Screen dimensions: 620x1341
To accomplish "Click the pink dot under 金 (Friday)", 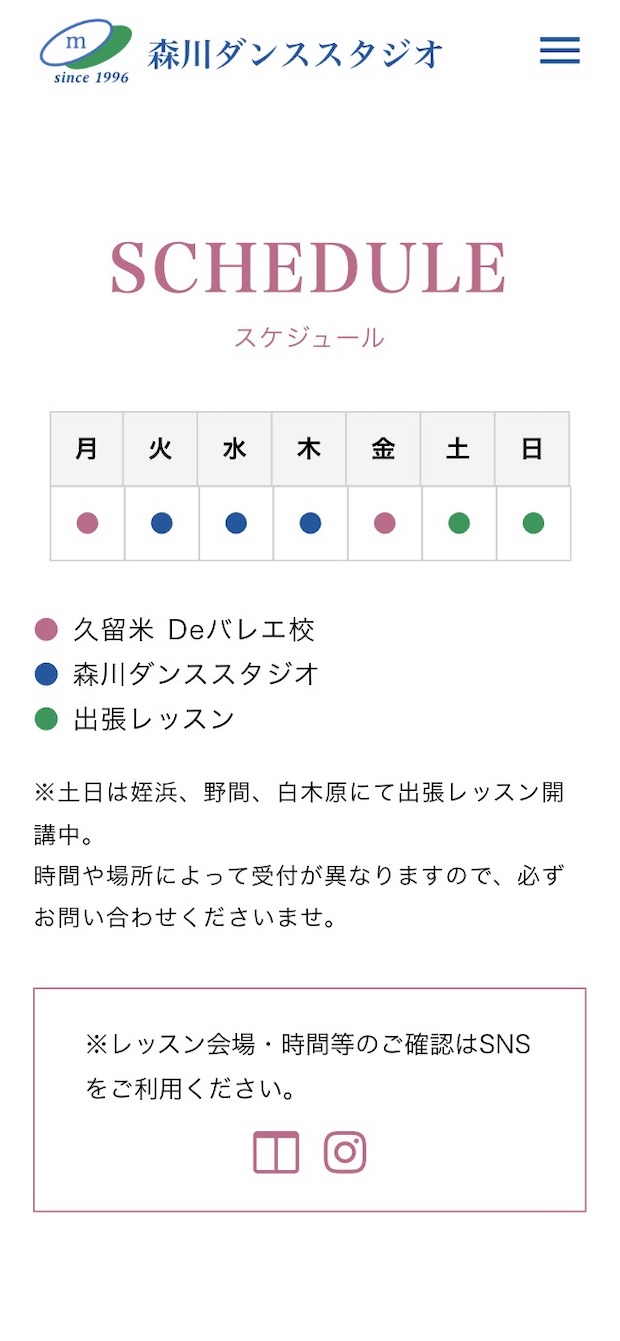I will (x=383, y=522).
